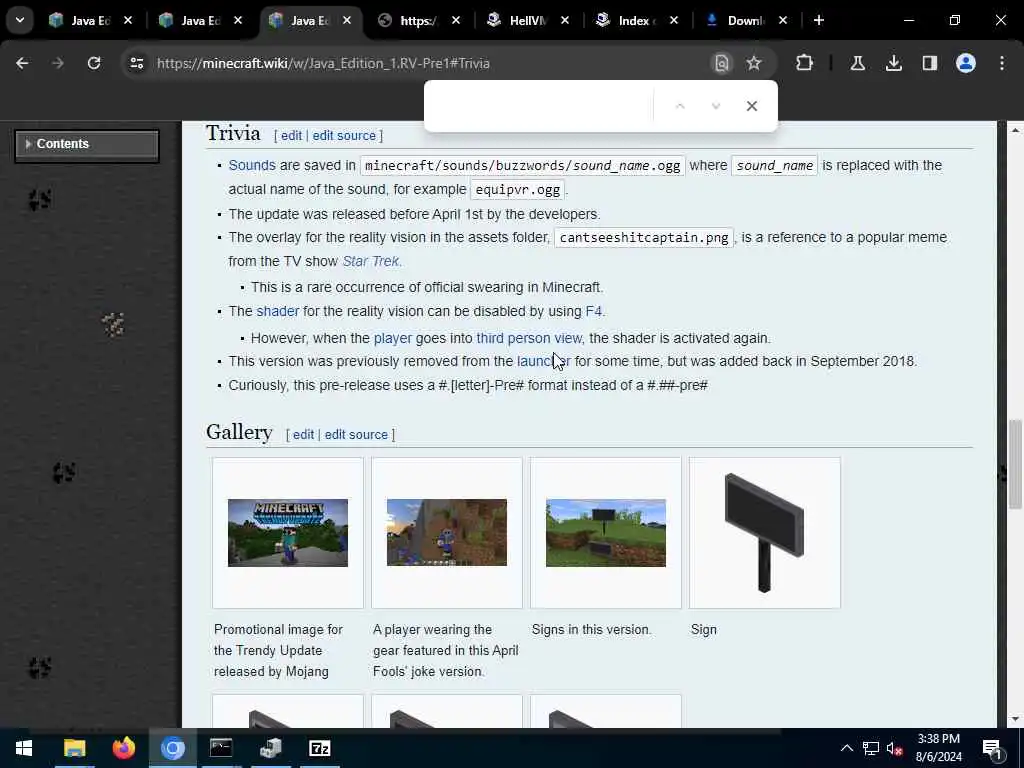Open the tab search dropdown arrow
Viewport: 1024px width, 768px height.
click(x=20, y=20)
